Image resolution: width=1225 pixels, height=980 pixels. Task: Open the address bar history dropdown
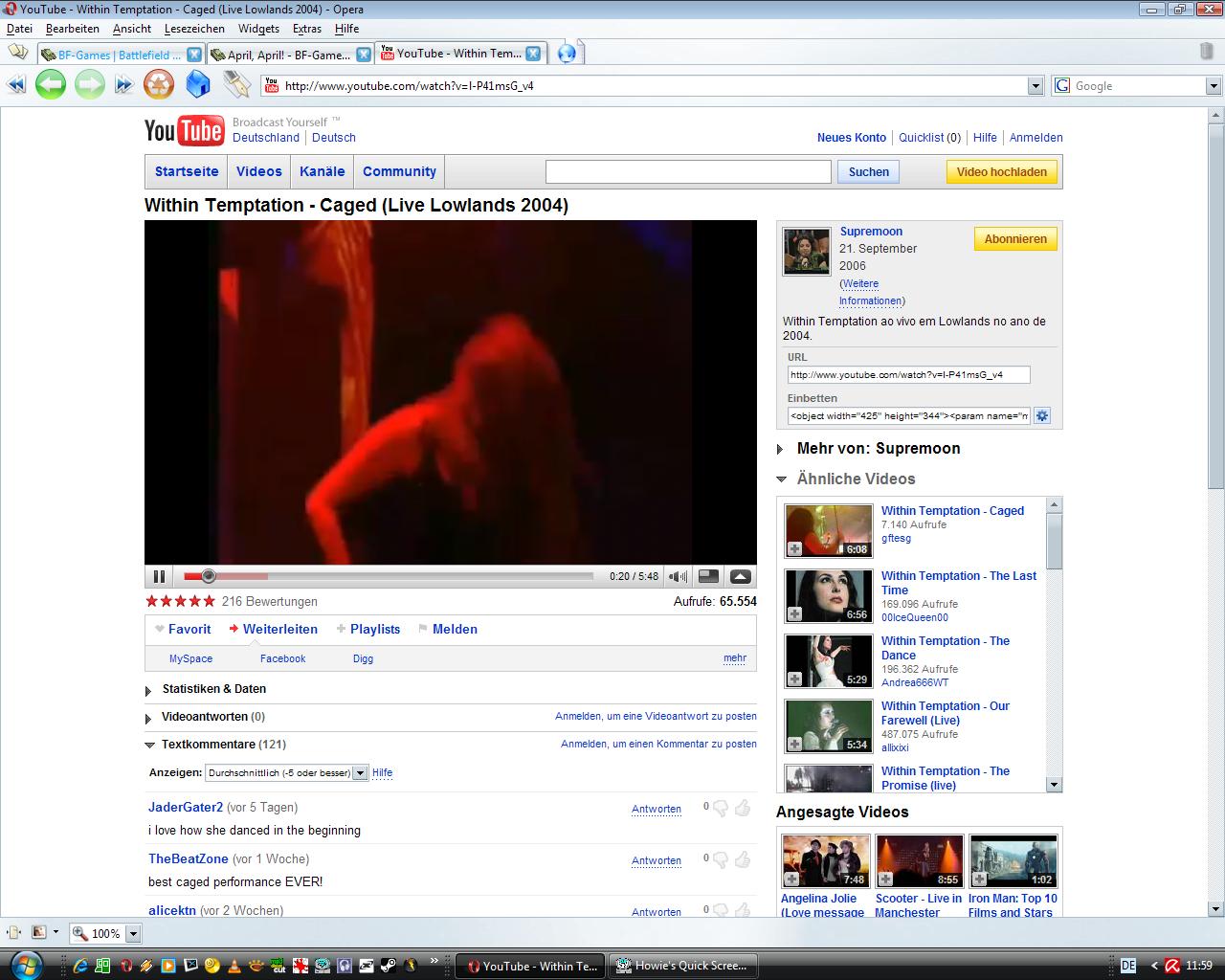click(x=1035, y=86)
